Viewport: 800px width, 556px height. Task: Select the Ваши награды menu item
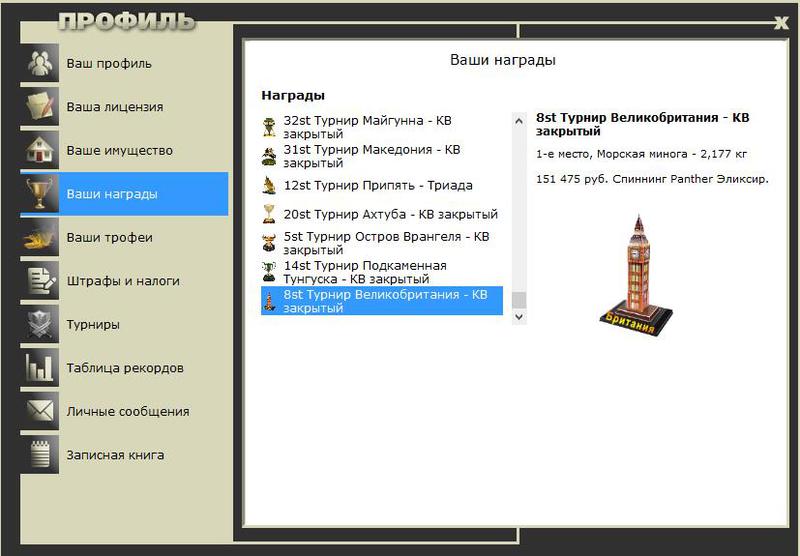pyautogui.click(x=124, y=194)
